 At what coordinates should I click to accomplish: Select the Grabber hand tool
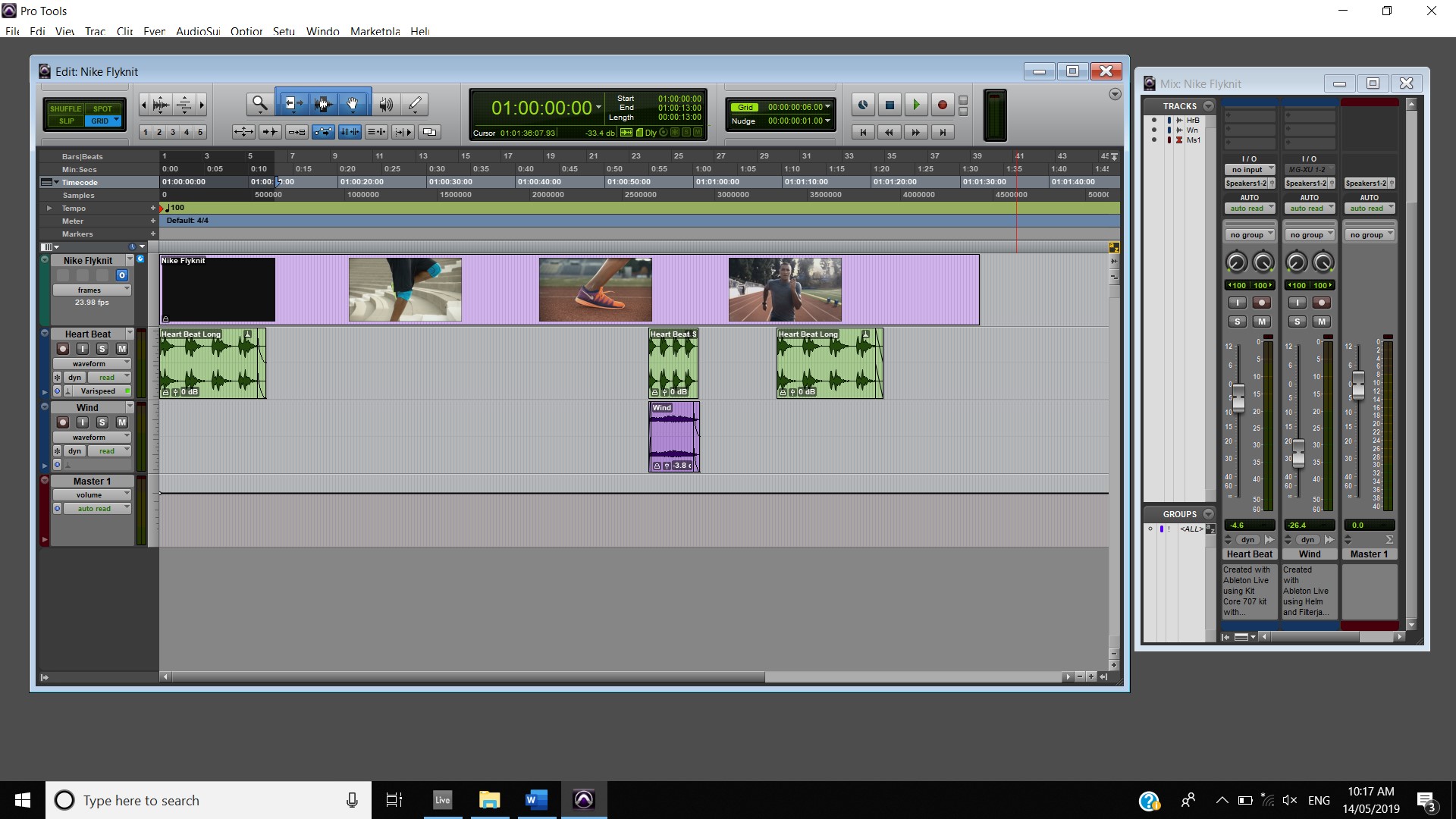(353, 104)
